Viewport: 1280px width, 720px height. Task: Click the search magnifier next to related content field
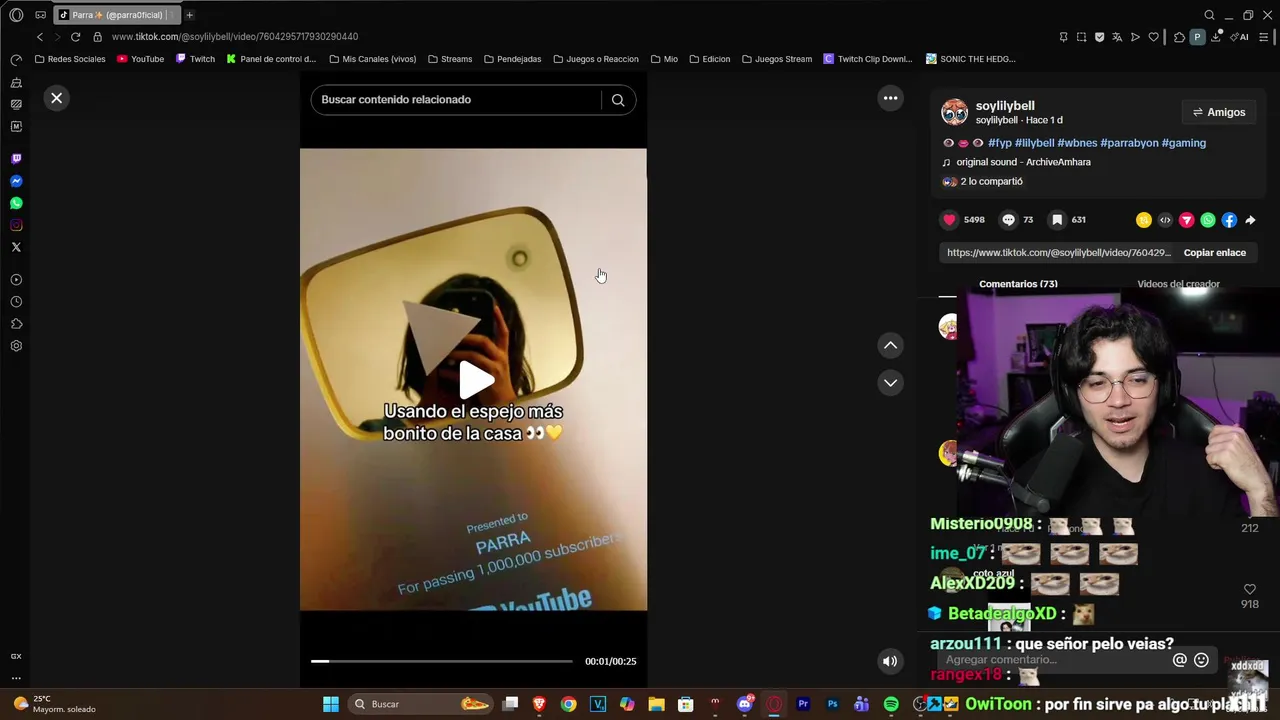pyautogui.click(x=618, y=100)
